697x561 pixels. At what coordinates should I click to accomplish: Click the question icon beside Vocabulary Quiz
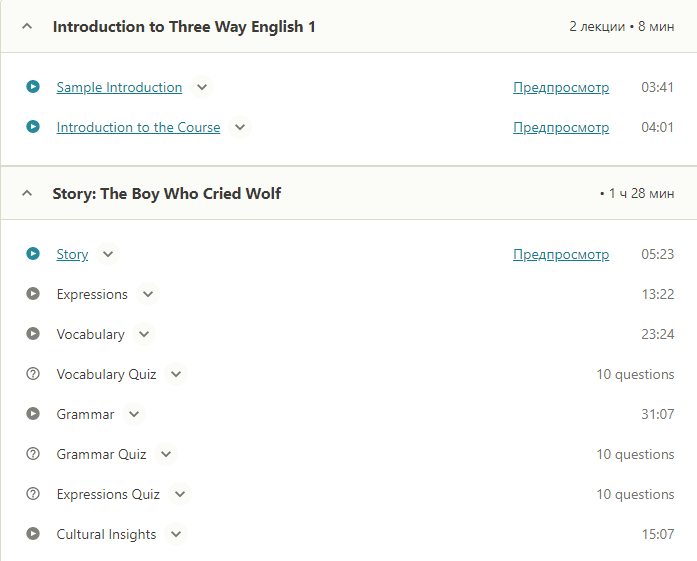pyautogui.click(x=33, y=374)
